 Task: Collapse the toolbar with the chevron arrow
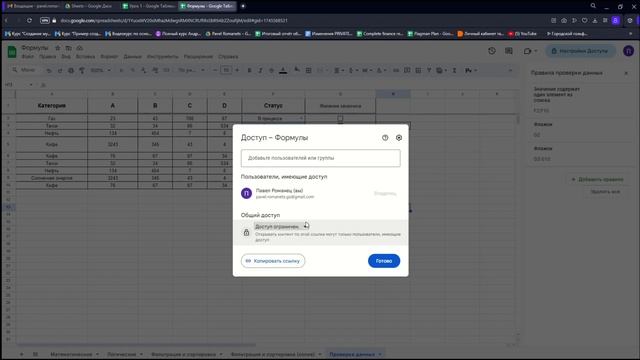pyautogui.click(x=510, y=71)
